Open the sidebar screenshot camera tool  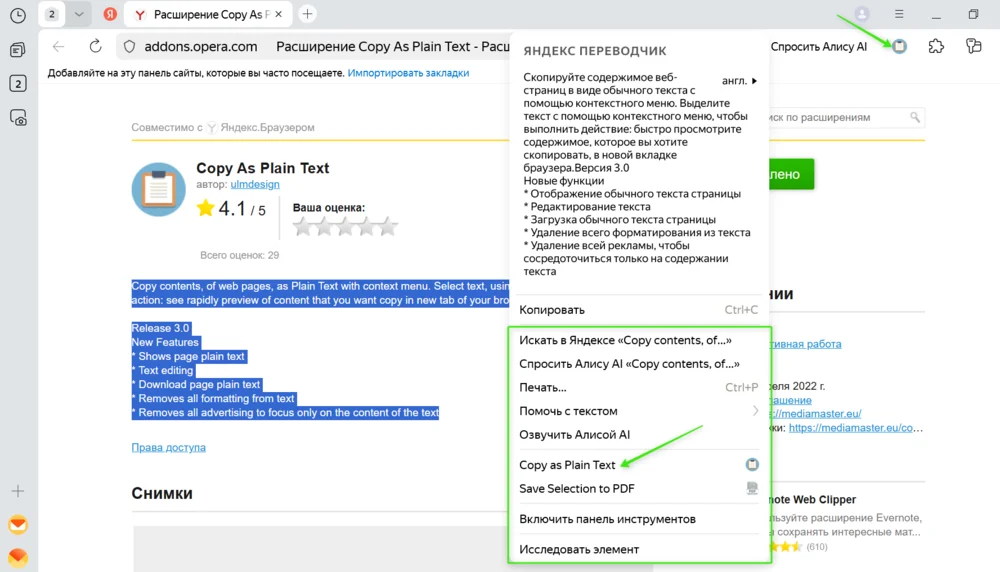(18, 118)
